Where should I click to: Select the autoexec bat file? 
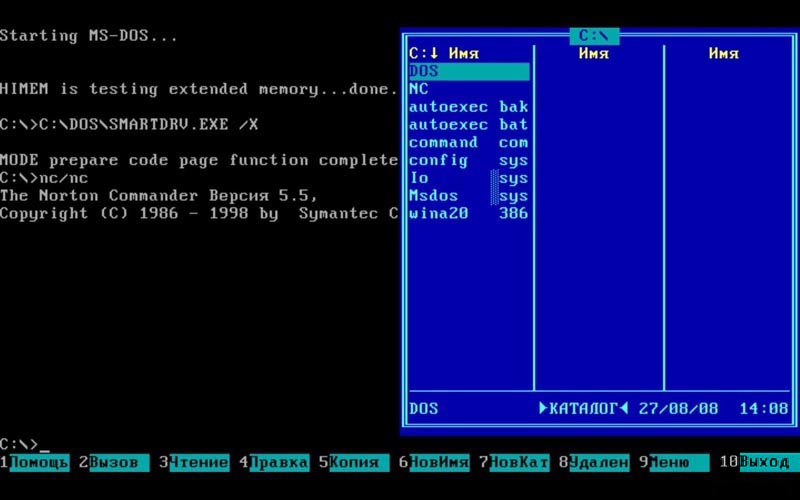[469, 124]
